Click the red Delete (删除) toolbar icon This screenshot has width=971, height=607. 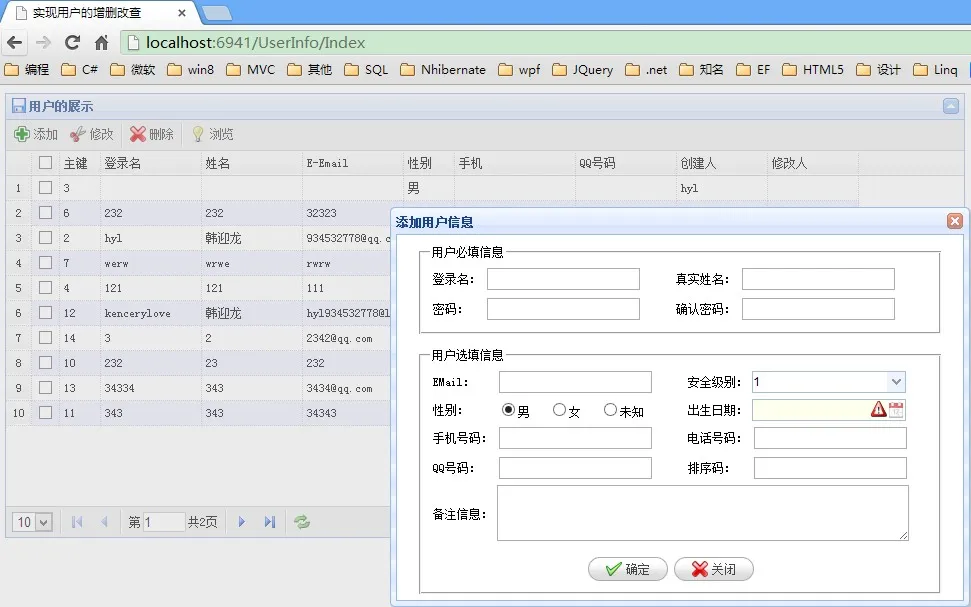click(x=138, y=134)
